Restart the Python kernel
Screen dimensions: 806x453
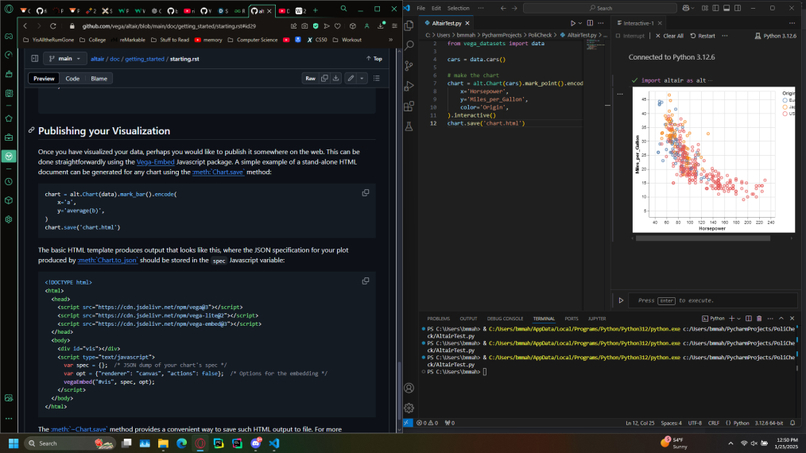703,36
